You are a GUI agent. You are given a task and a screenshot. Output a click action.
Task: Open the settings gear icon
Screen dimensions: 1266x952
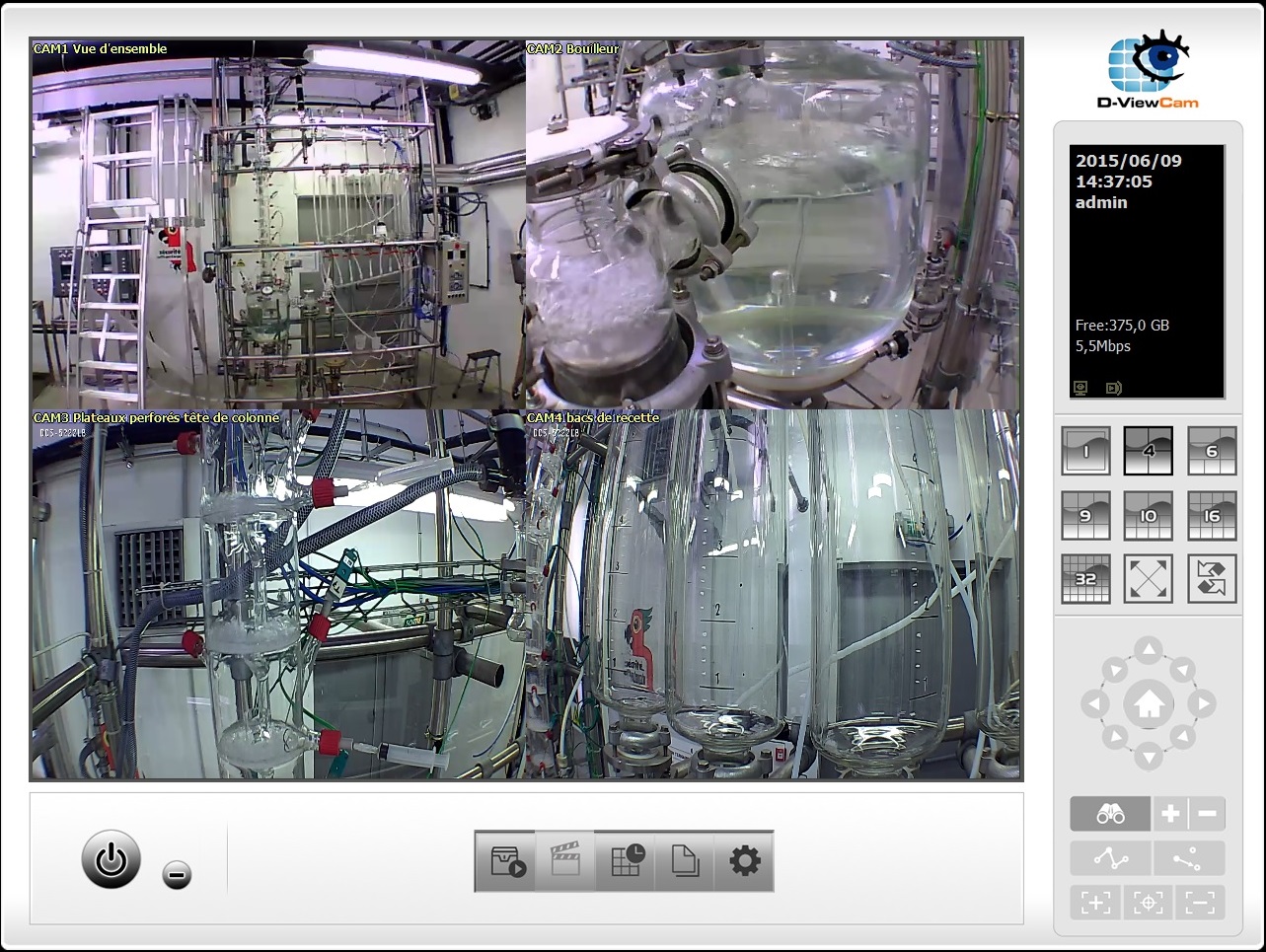tap(744, 861)
